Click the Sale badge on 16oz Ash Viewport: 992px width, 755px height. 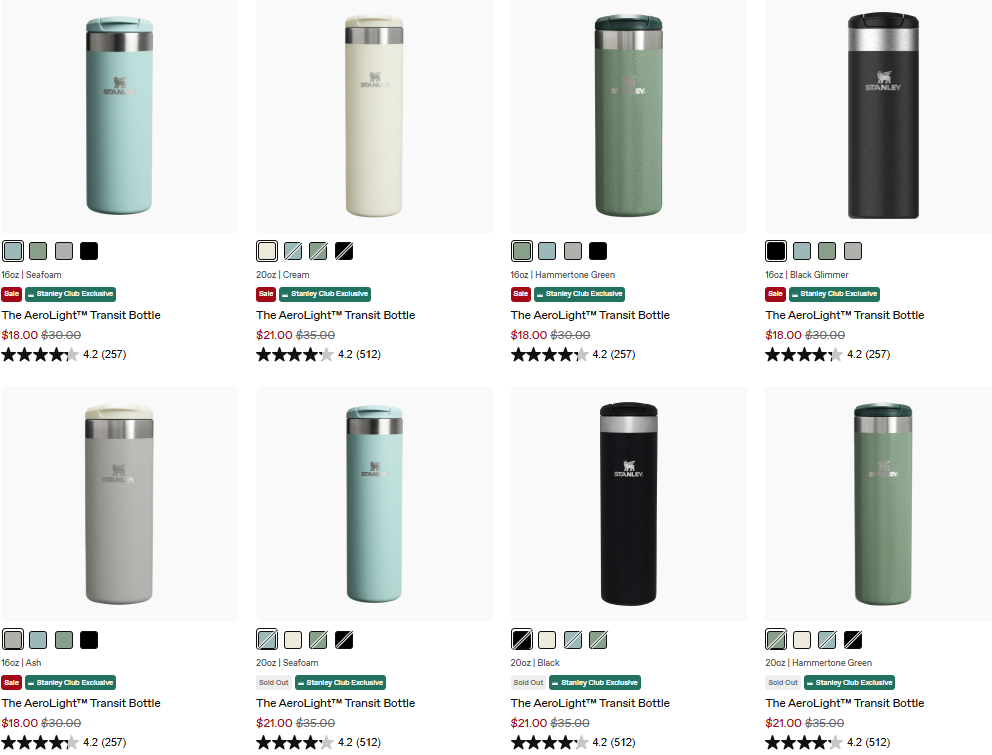point(11,682)
